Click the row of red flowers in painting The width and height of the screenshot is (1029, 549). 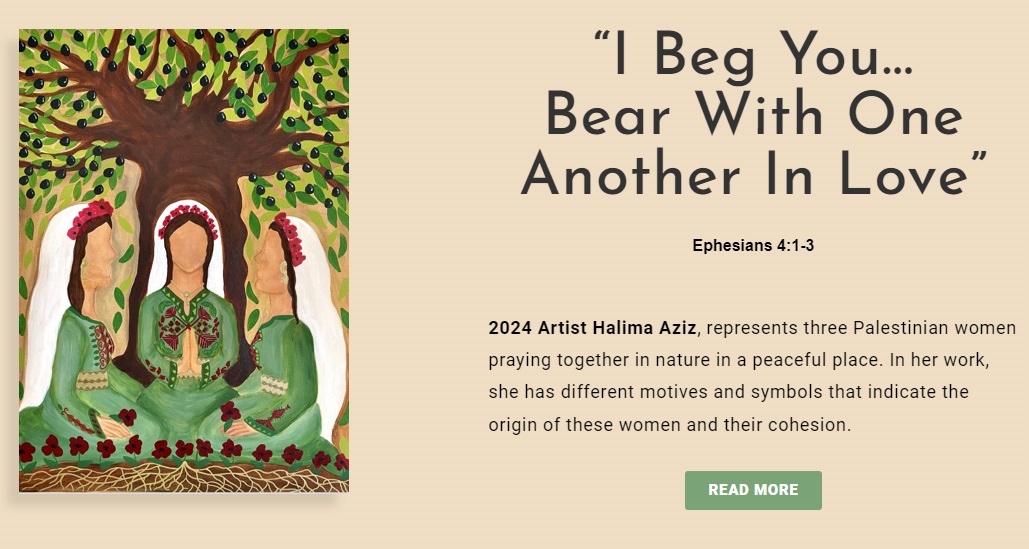[184, 449]
